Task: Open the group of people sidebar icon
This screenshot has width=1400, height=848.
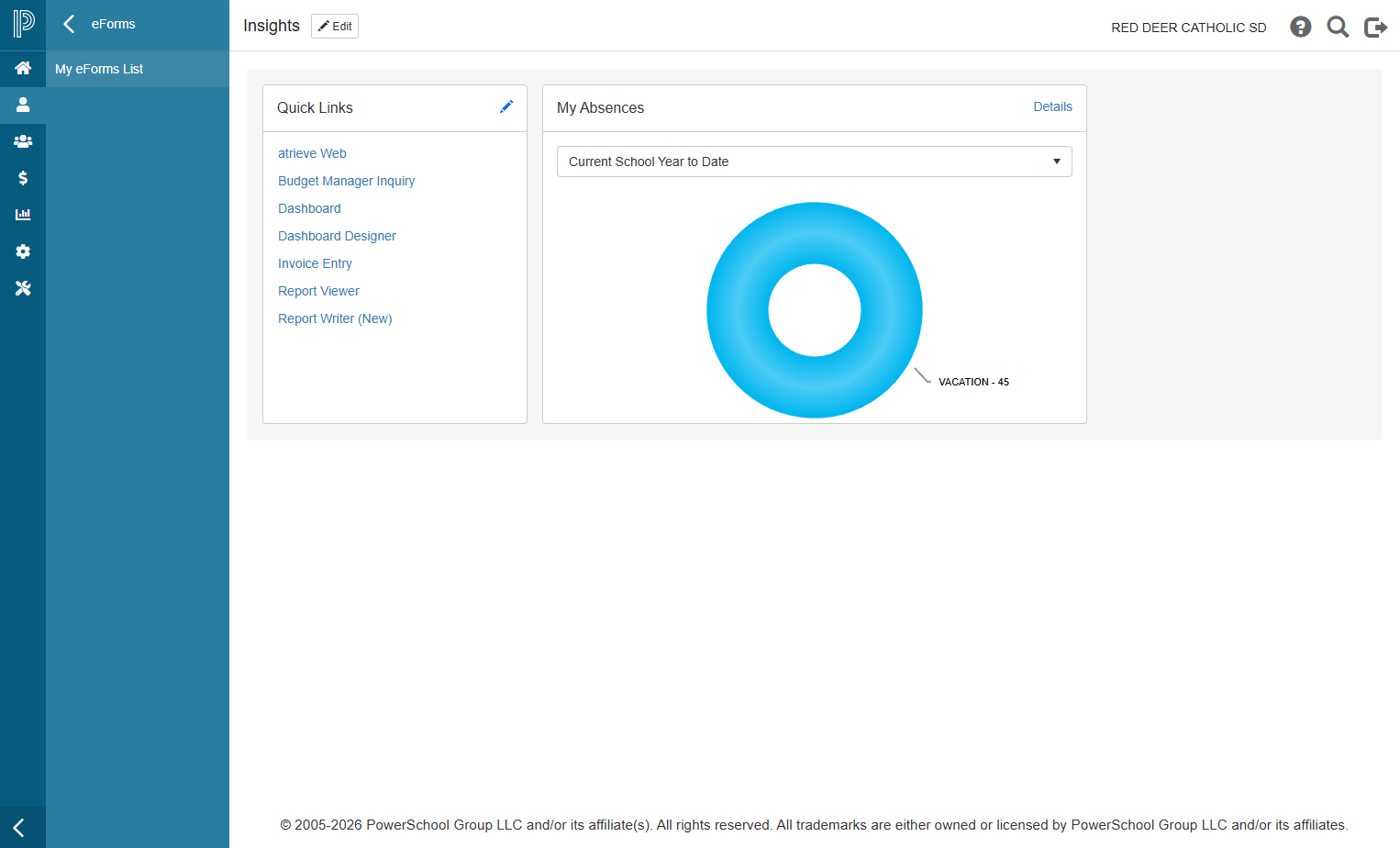Action: click(x=23, y=141)
